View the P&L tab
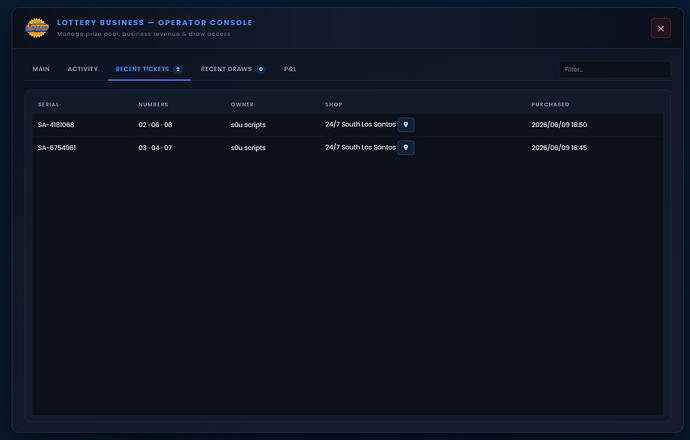Screen dimensions: 690x440 coord(290,69)
